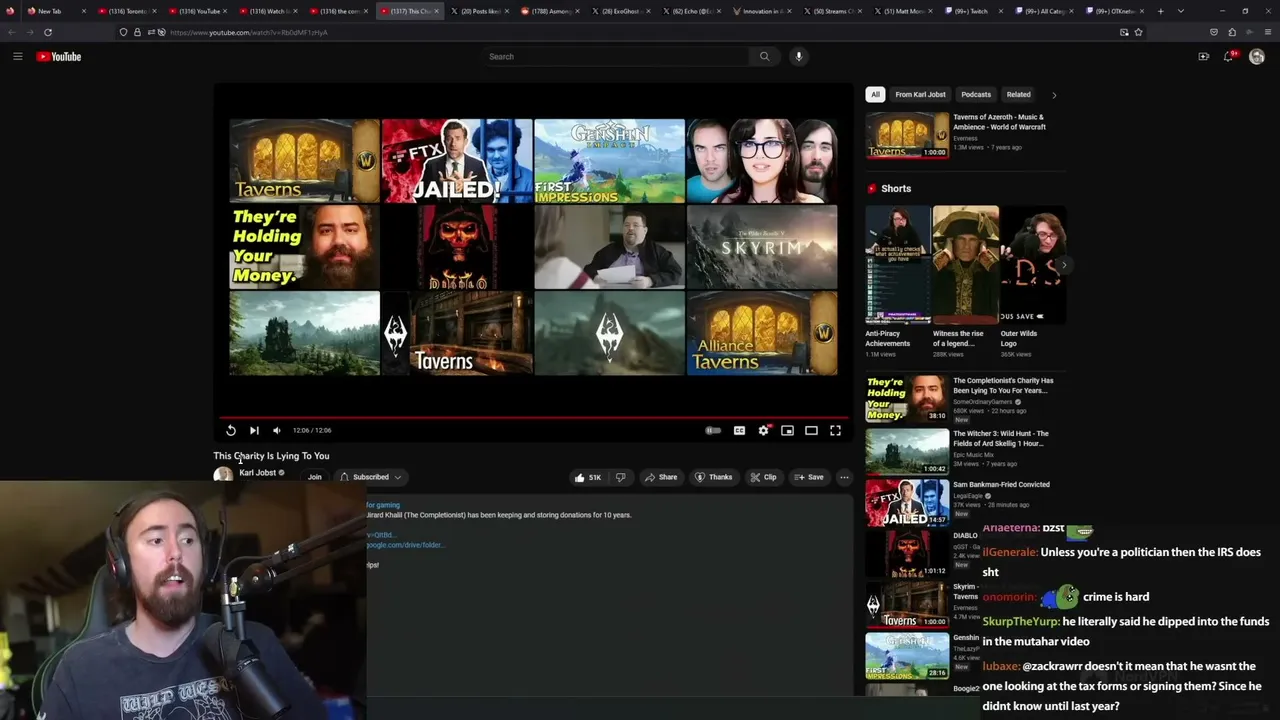The height and width of the screenshot is (720, 1280).
Task: Open the player settings gear
Action: pos(764,430)
